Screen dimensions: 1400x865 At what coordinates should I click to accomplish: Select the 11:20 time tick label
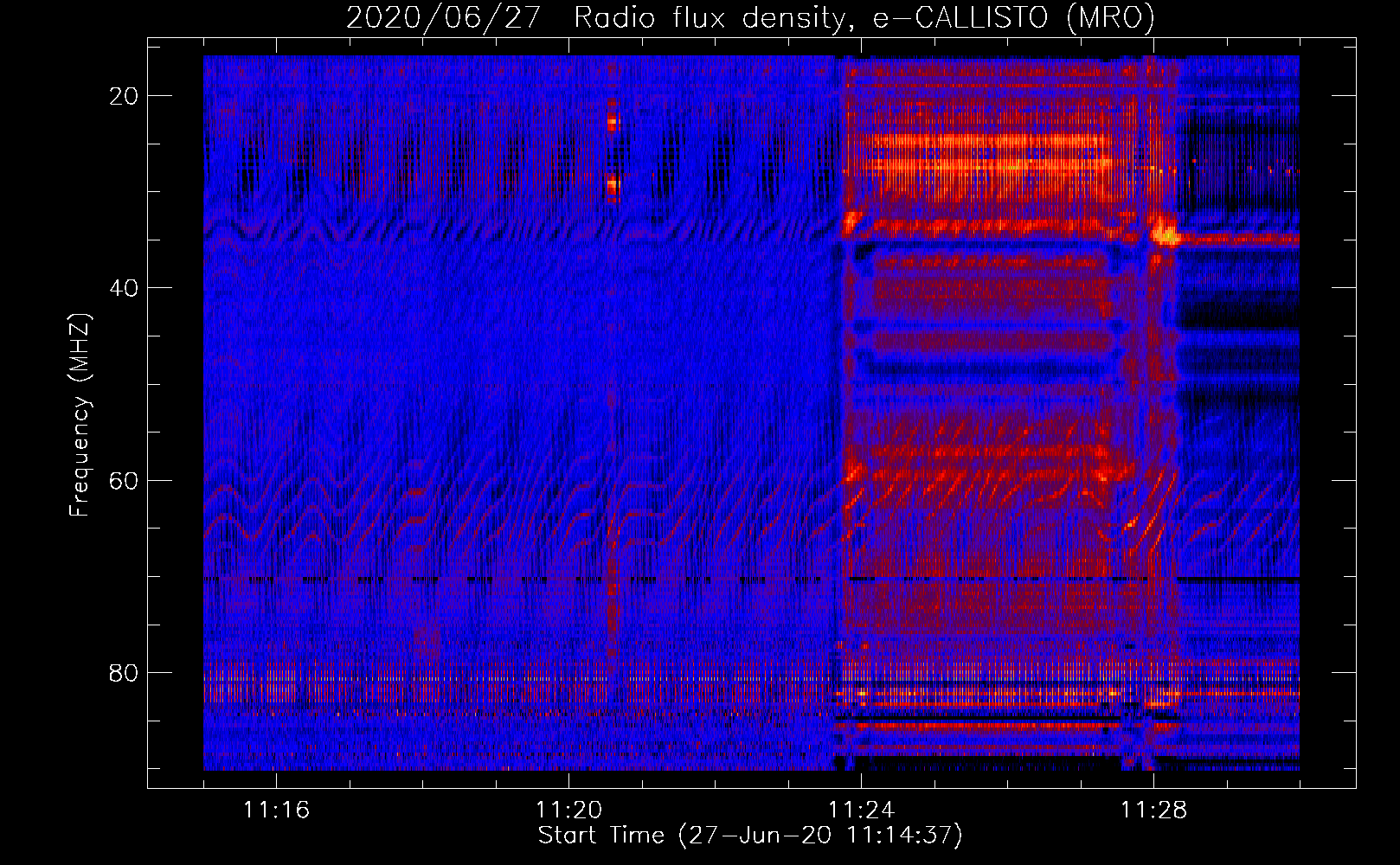tap(568, 810)
